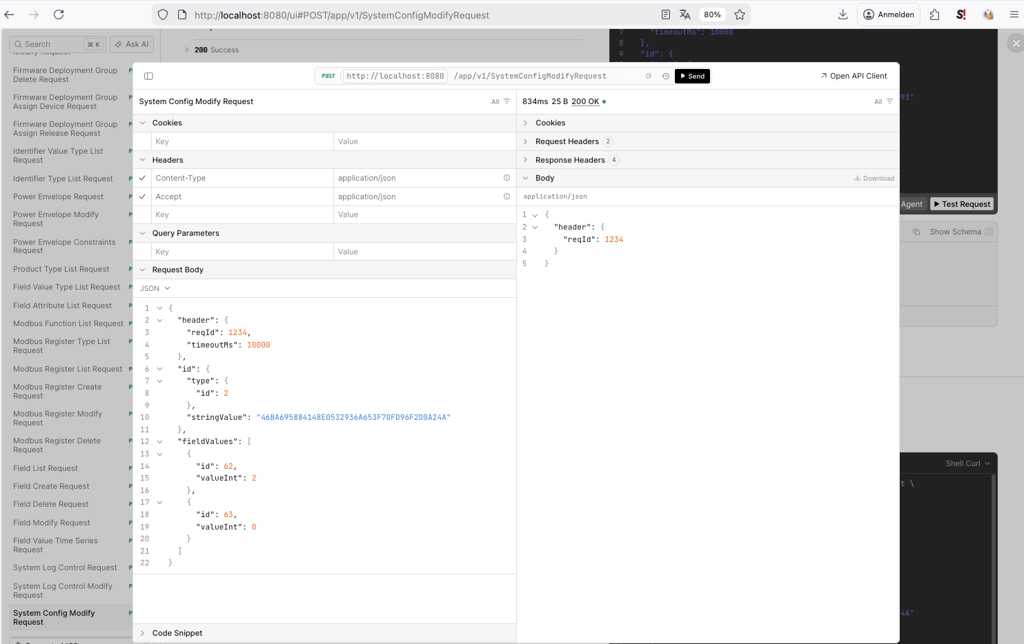Open the extensions puzzle icon

click(935, 14)
